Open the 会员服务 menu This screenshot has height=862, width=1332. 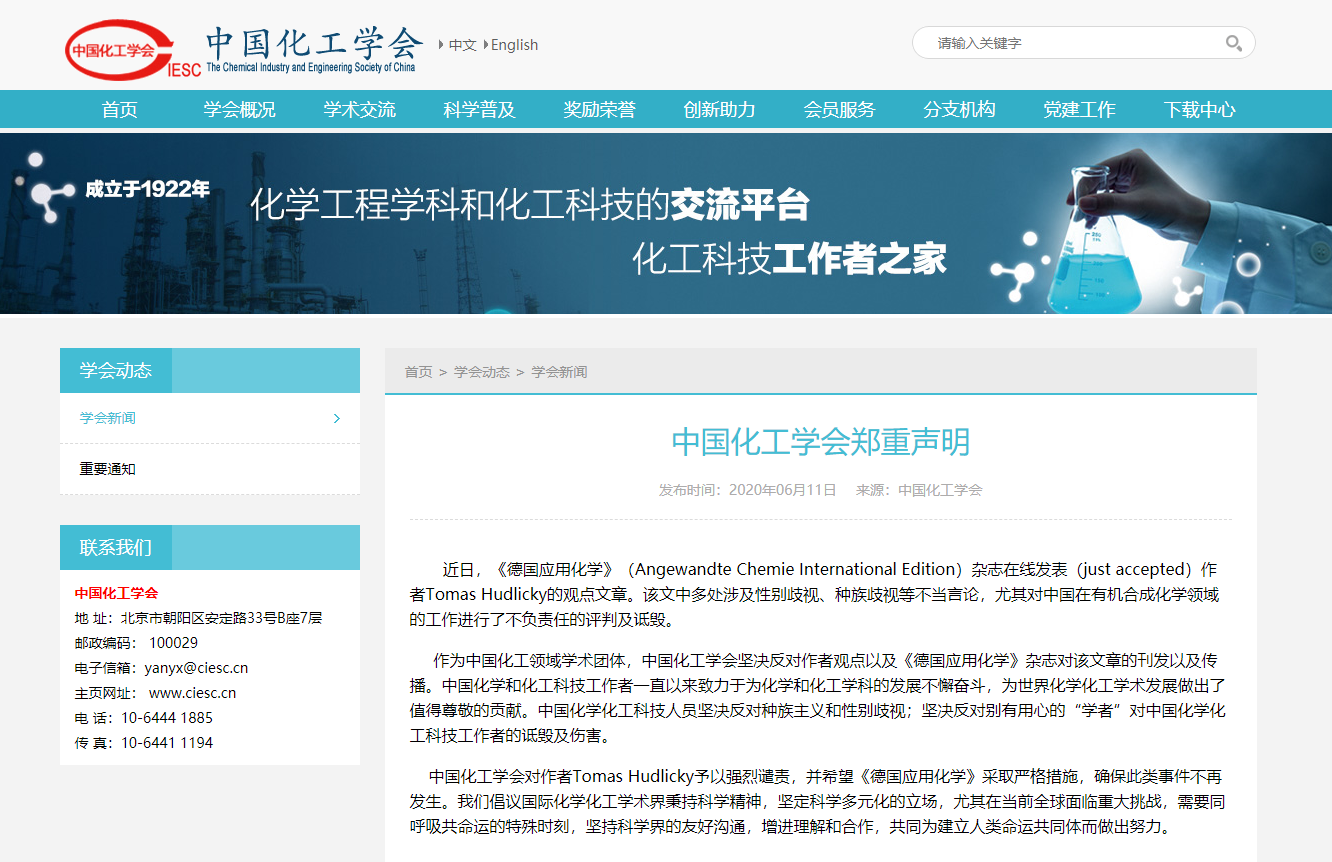click(x=840, y=110)
